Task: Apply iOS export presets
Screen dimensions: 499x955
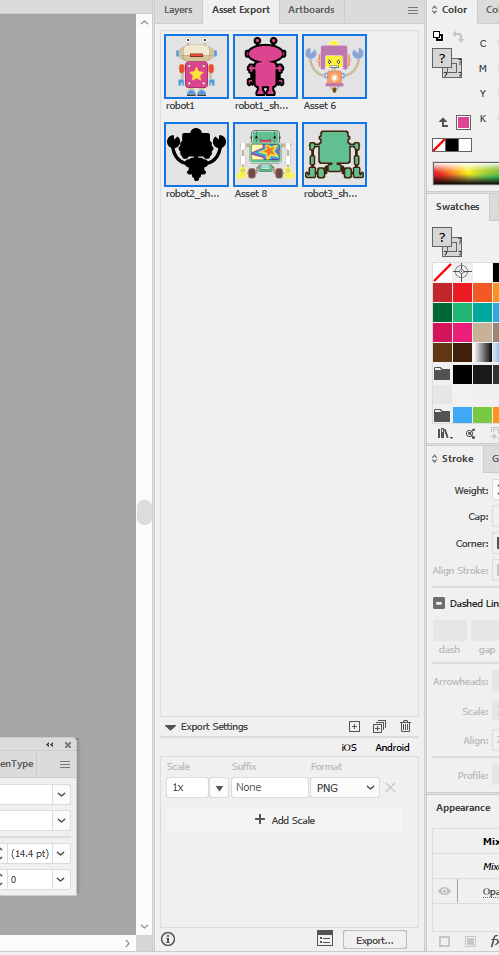Action: (x=349, y=747)
